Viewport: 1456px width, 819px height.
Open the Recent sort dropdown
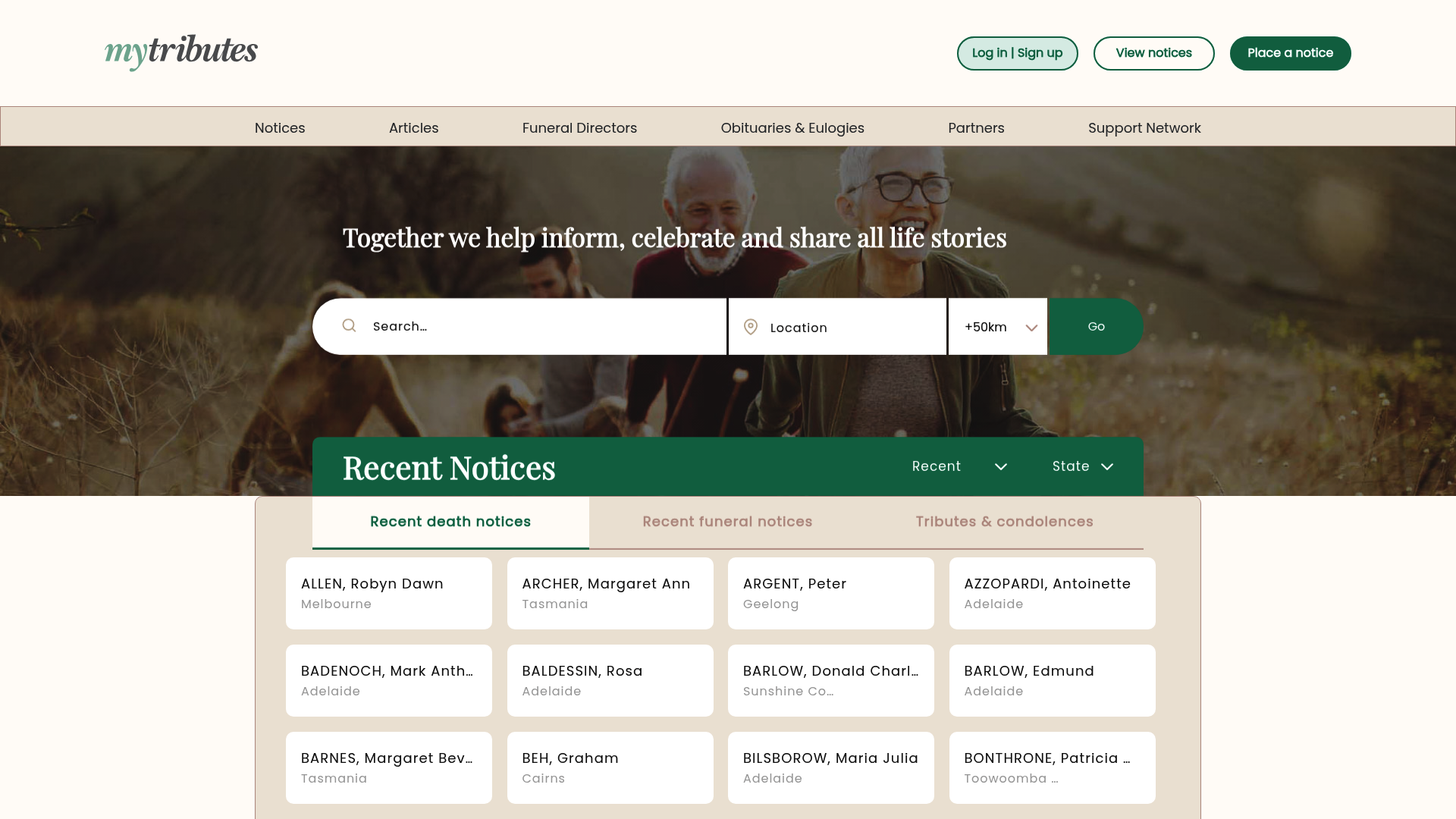point(959,466)
